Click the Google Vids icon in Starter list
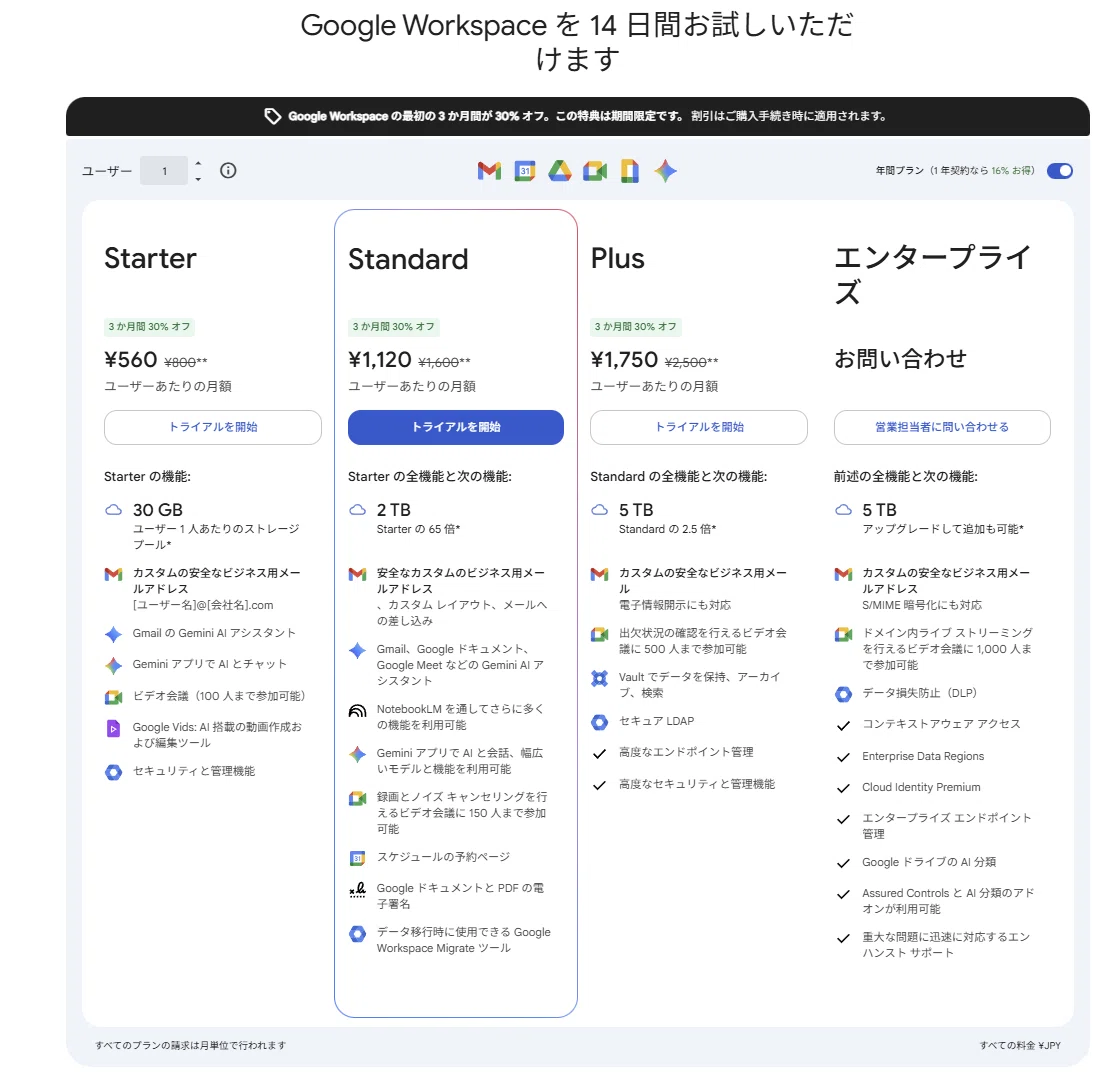The height and width of the screenshot is (1073, 1094). click(x=113, y=728)
